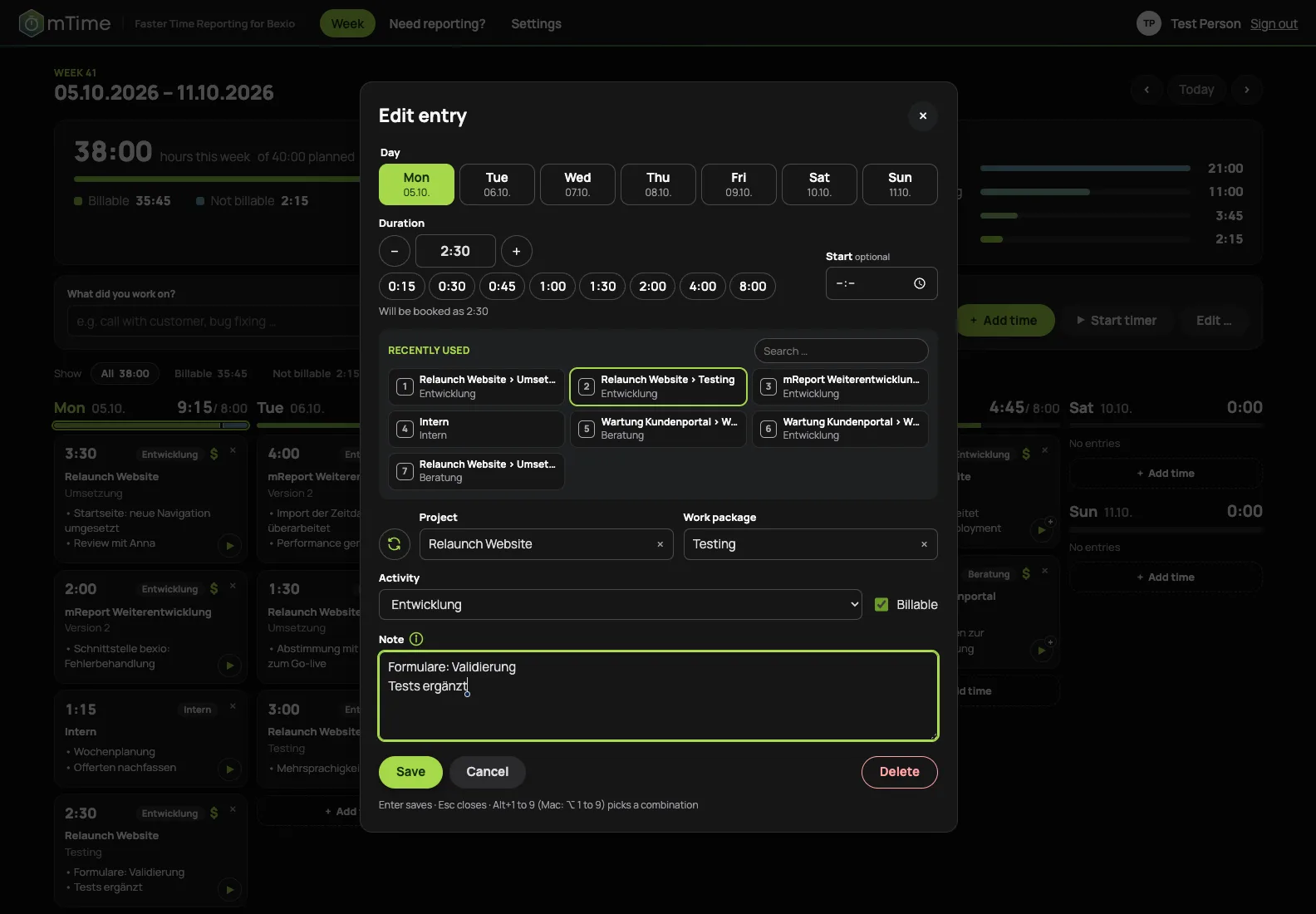Go to next week with right chevron

click(x=1246, y=90)
